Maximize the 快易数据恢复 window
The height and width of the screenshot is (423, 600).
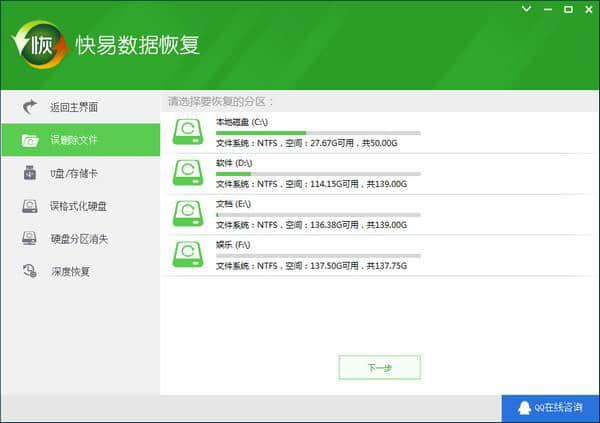pyautogui.click(x=569, y=9)
